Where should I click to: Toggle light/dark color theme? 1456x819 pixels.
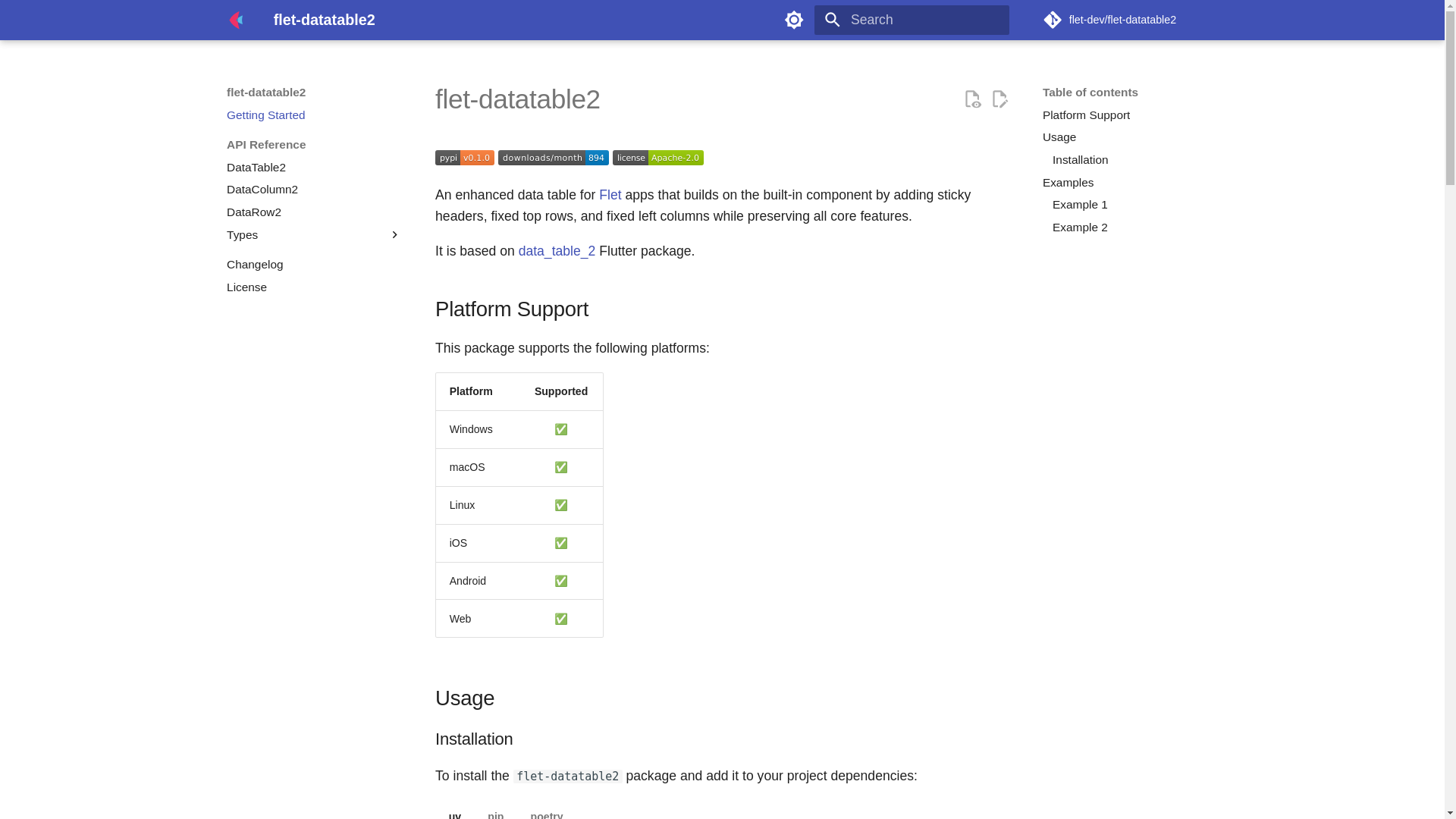(x=794, y=20)
